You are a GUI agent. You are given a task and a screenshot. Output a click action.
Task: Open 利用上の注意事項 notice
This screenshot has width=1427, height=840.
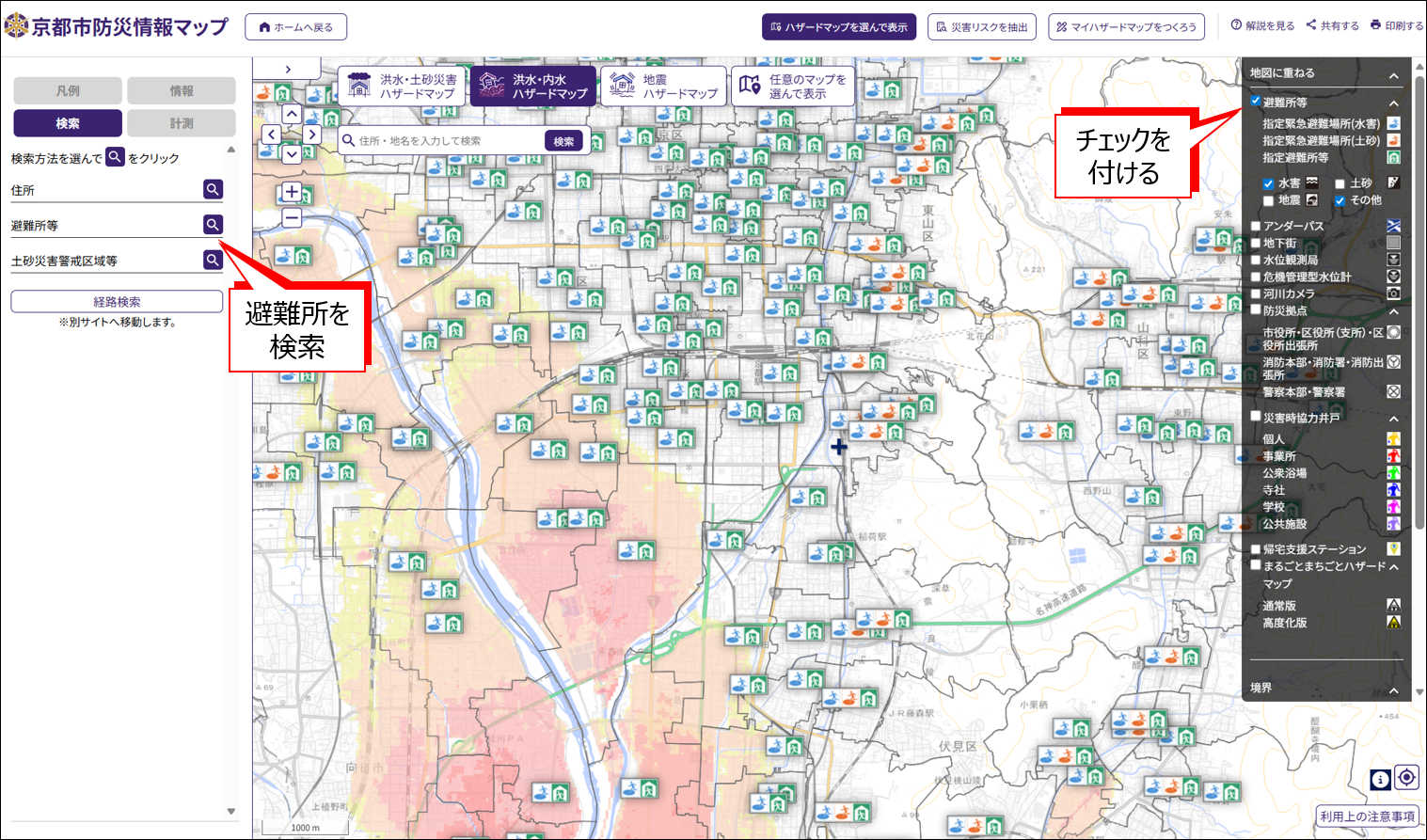click(x=1367, y=816)
